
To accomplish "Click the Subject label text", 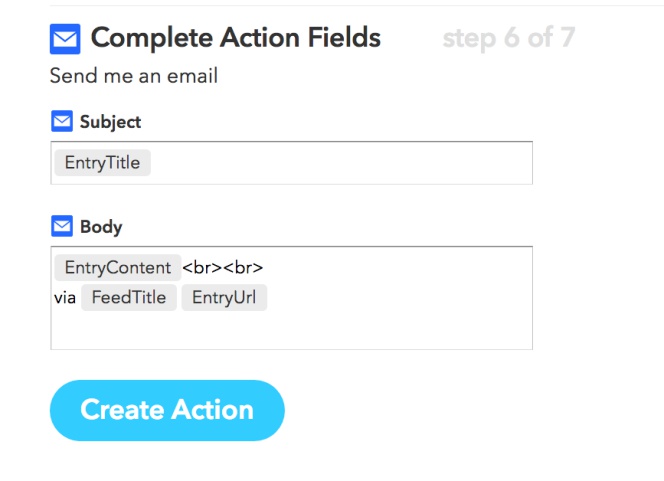I will click(111, 122).
